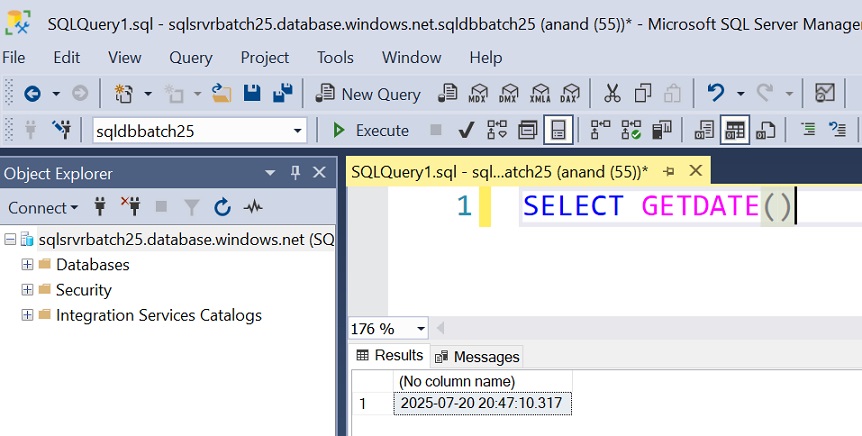Click the New Query button
The image size is (862, 436).
point(368,94)
